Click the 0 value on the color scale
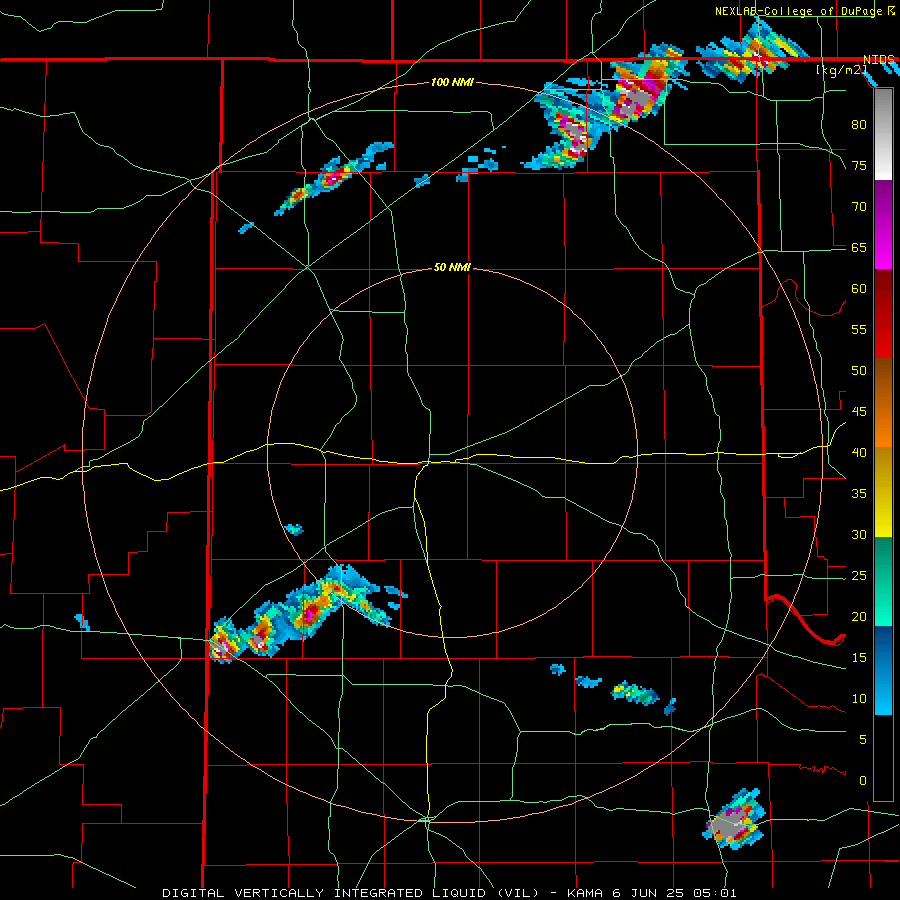 (863, 781)
